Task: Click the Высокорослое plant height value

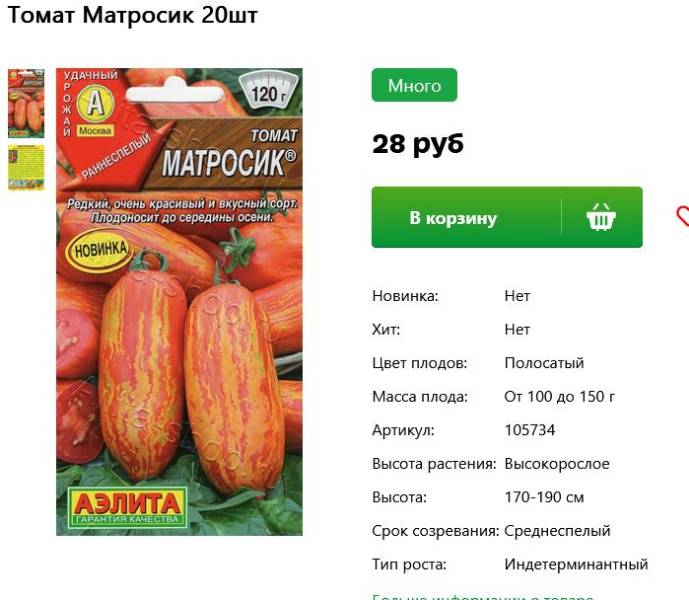Action: coord(557,463)
